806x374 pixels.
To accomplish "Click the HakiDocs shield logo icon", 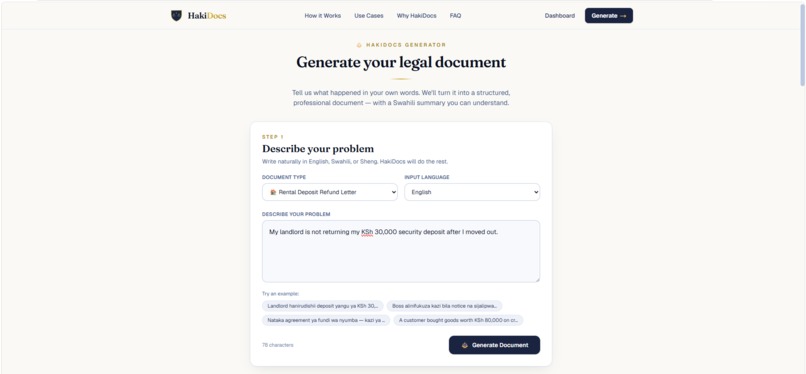I will (176, 15).
